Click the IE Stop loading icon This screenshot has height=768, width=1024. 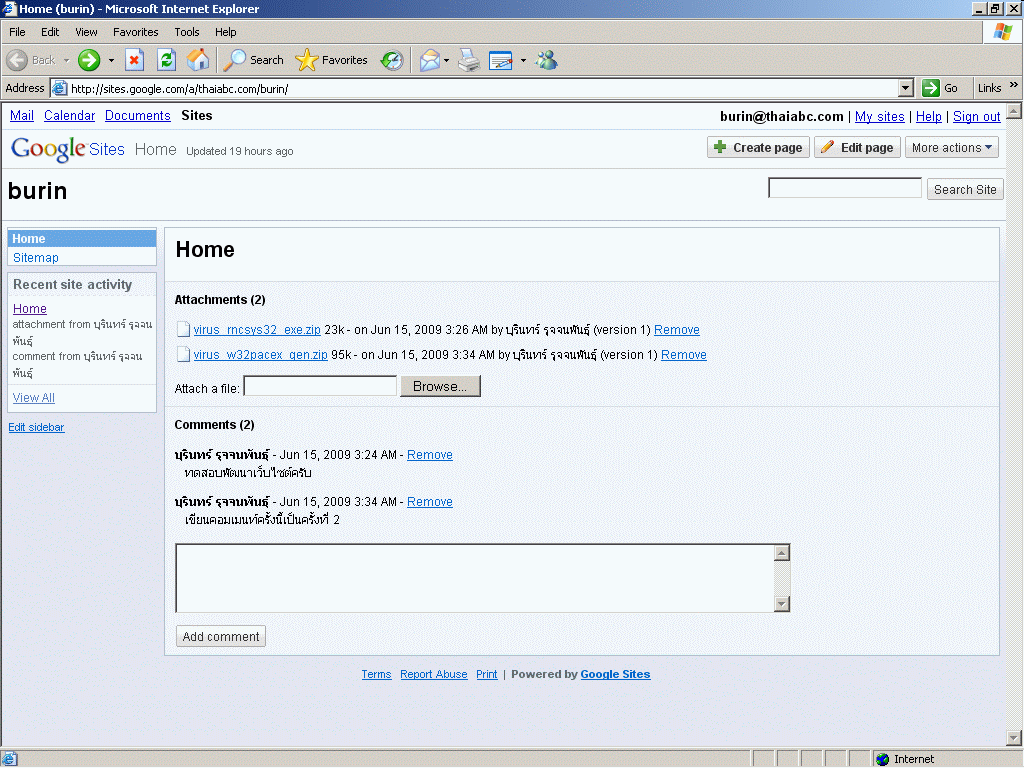point(135,60)
